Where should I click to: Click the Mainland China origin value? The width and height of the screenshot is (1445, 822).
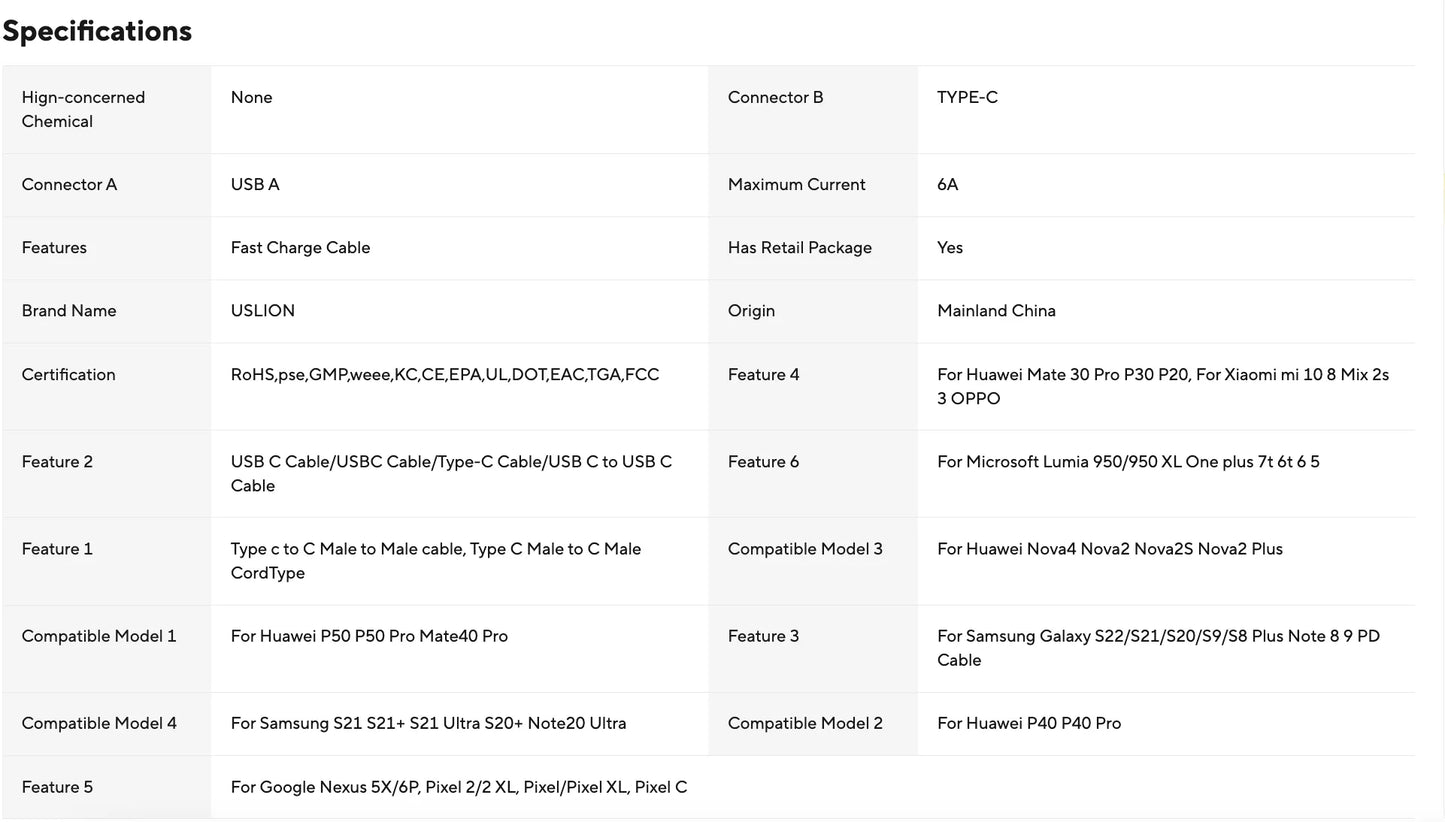(x=996, y=311)
